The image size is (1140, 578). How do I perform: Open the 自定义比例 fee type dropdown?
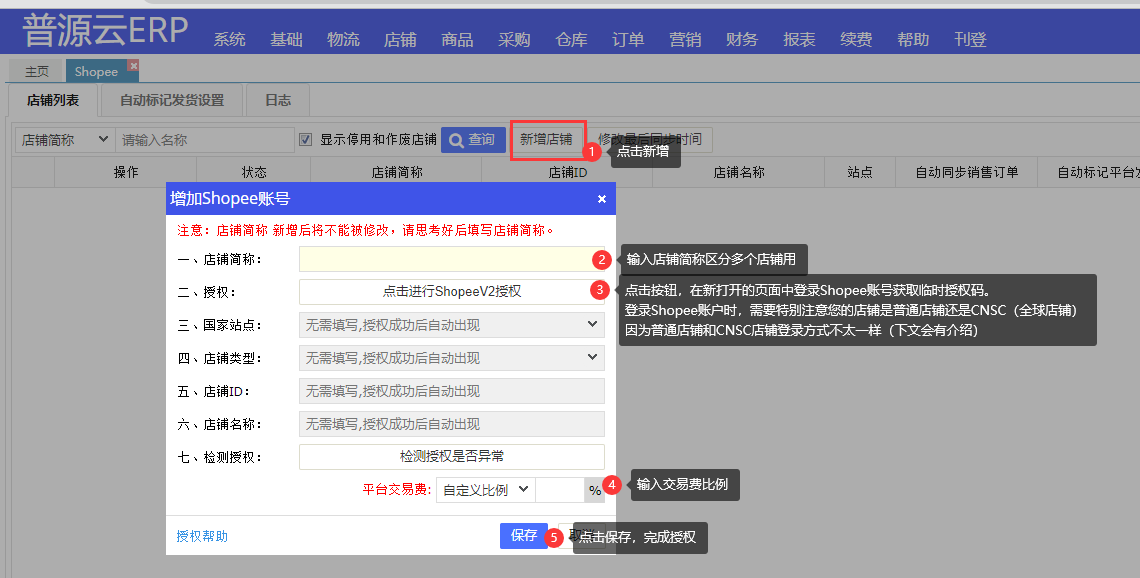point(486,490)
